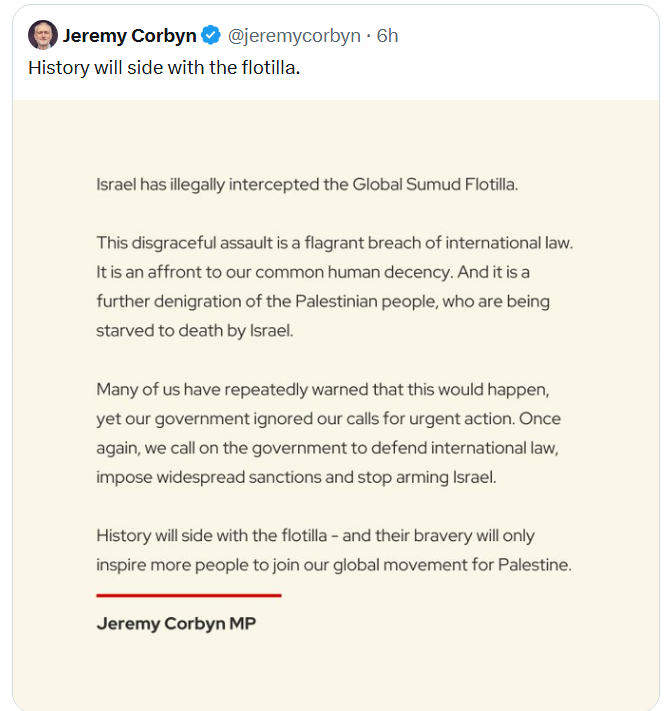The image size is (669, 711).
Task: Click the blue verified badge
Action: click(x=211, y=36)
